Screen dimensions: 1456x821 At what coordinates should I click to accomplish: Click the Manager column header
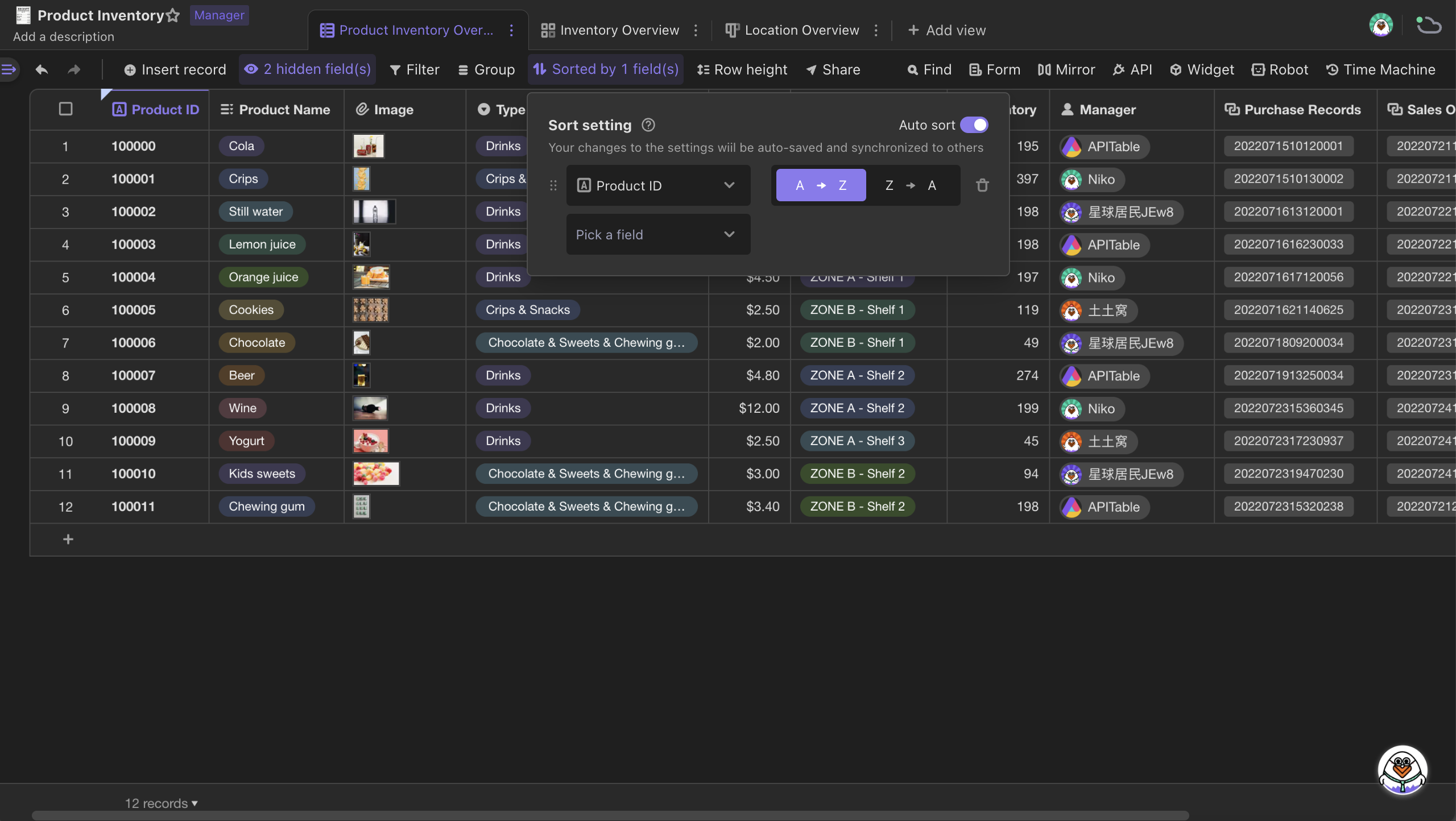coord(1131,109)
